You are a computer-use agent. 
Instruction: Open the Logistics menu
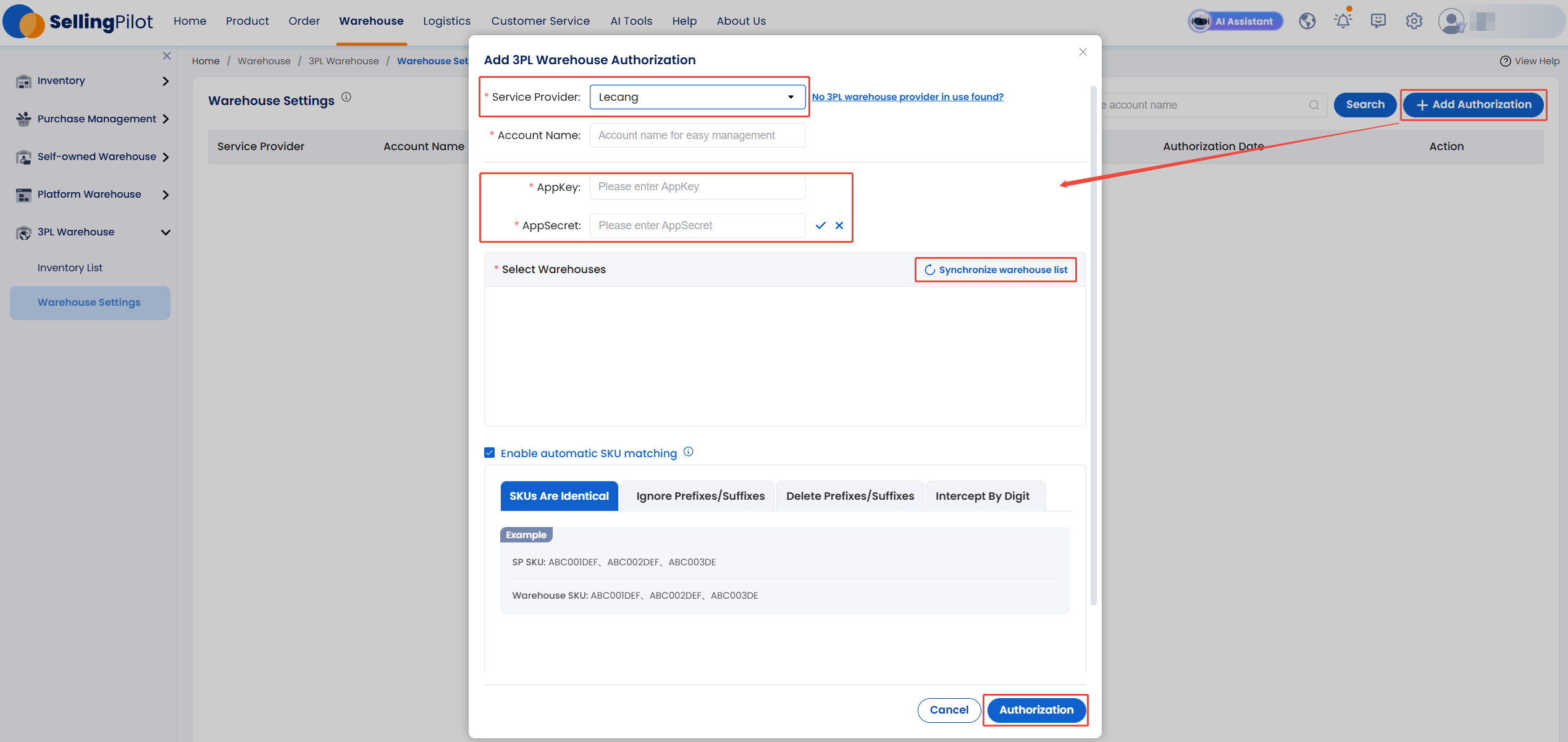click(447, 21)
